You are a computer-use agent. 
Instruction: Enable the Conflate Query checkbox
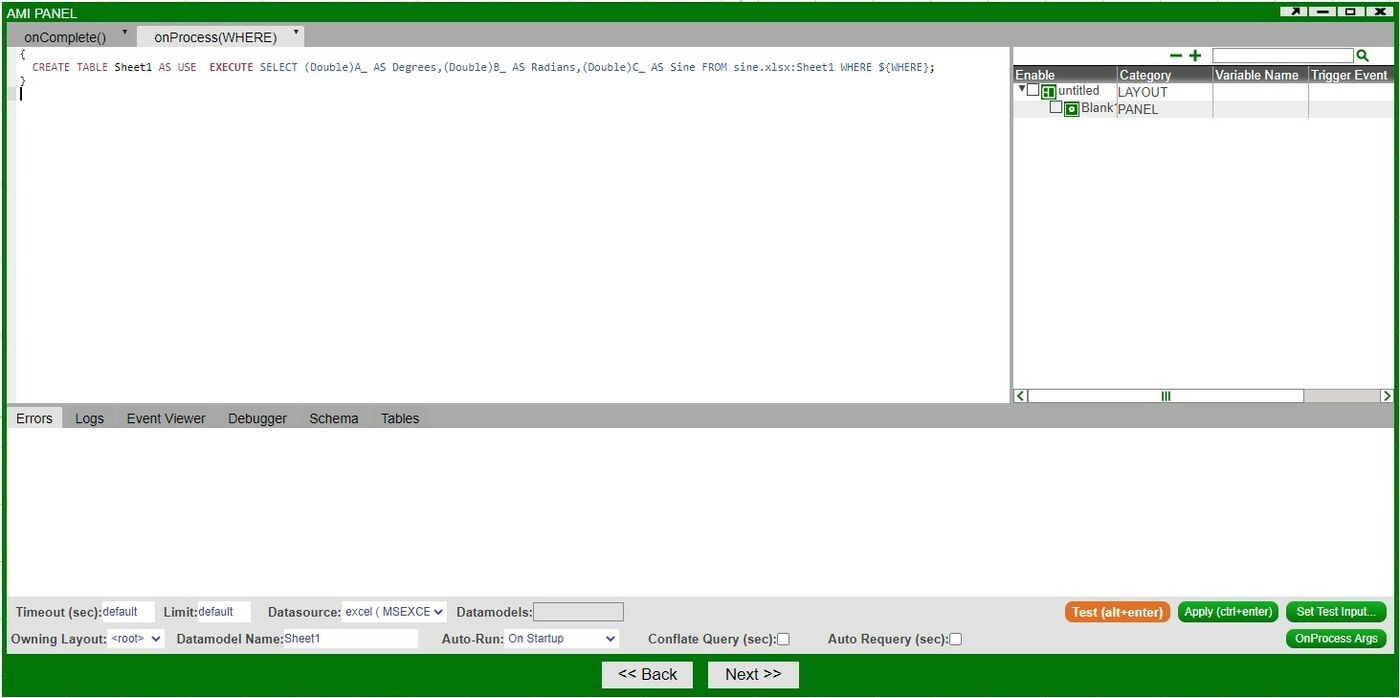tap(784, 638)
